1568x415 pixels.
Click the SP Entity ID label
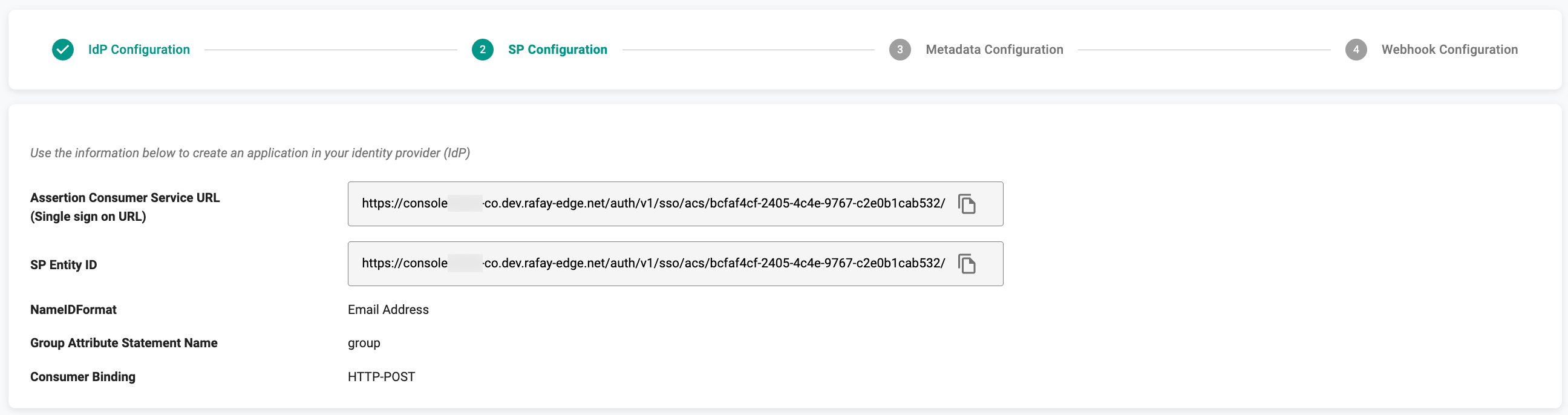(x=64, y=265)
